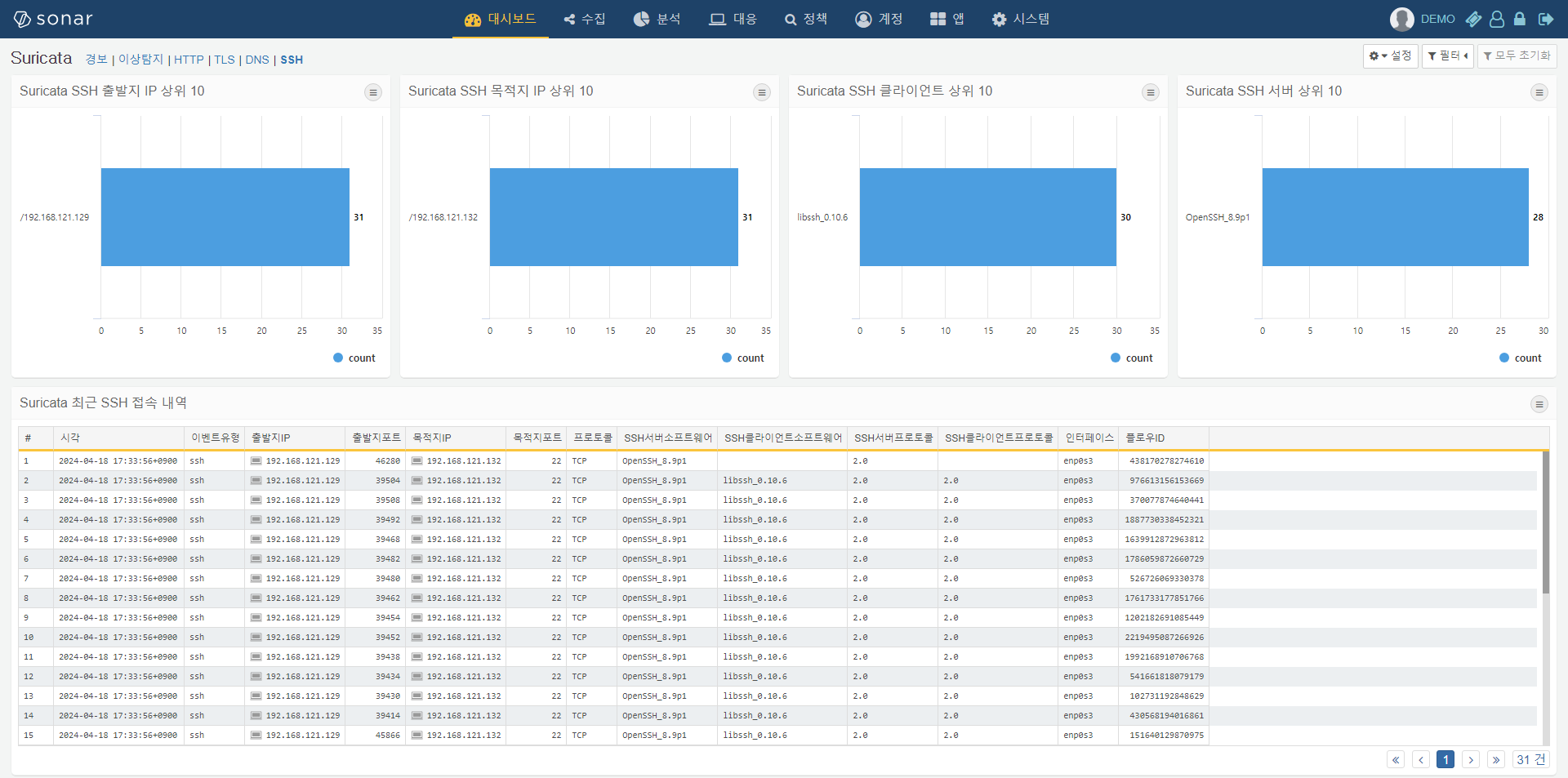The image size is (1568, 778).
Task: Open the 앱 menu
Action: coord(947,19)
